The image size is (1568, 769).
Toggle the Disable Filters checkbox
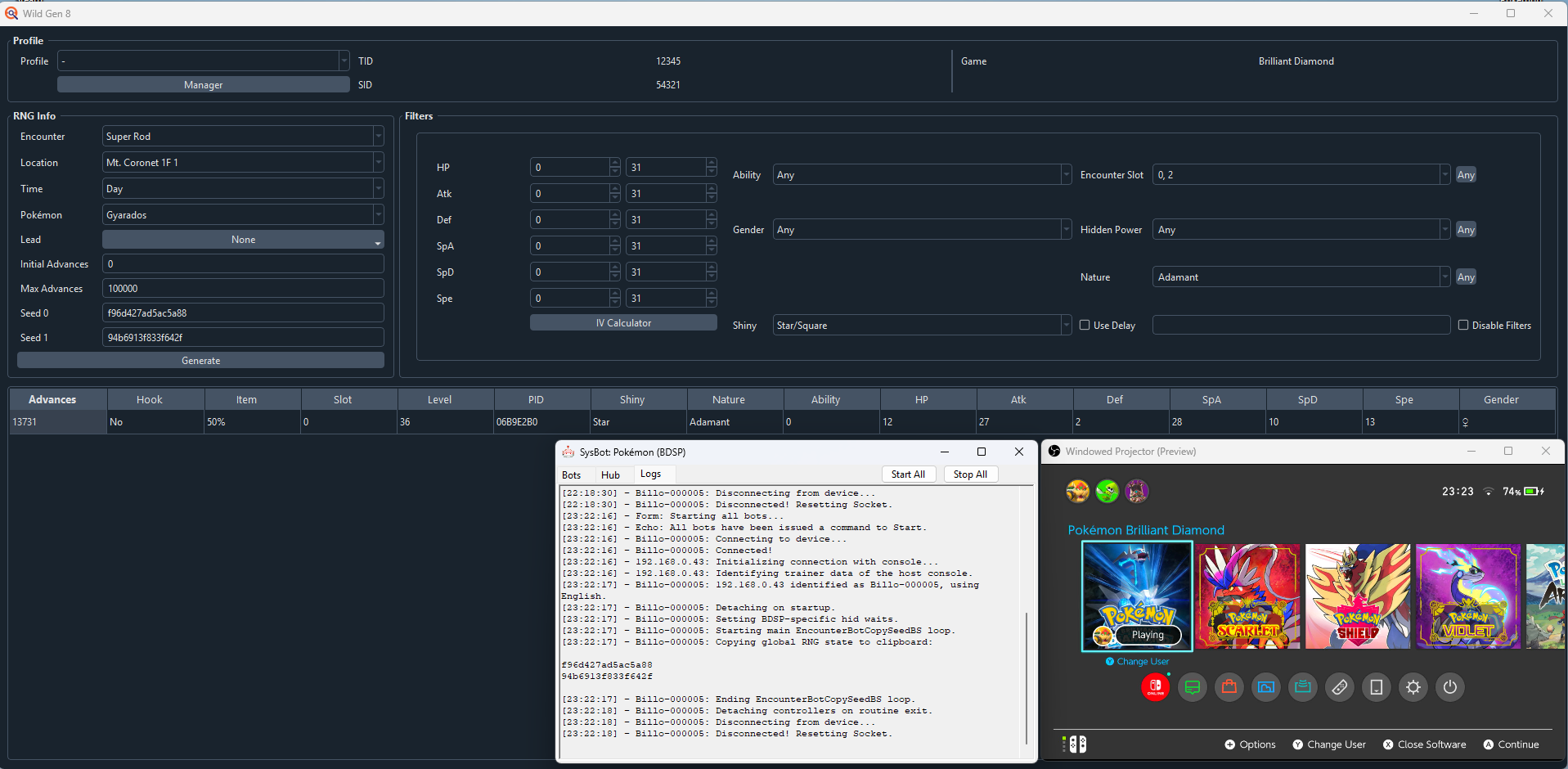[1463, 325]
